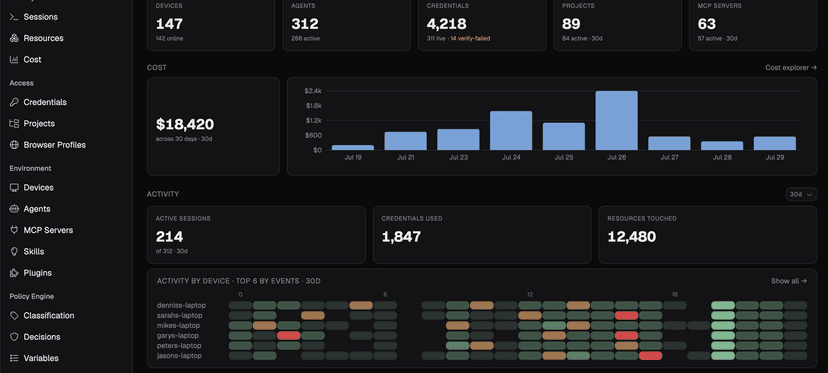This screenshot has width=828, height=373.
Task: Open the Cost explorer link
Action: 791,68
